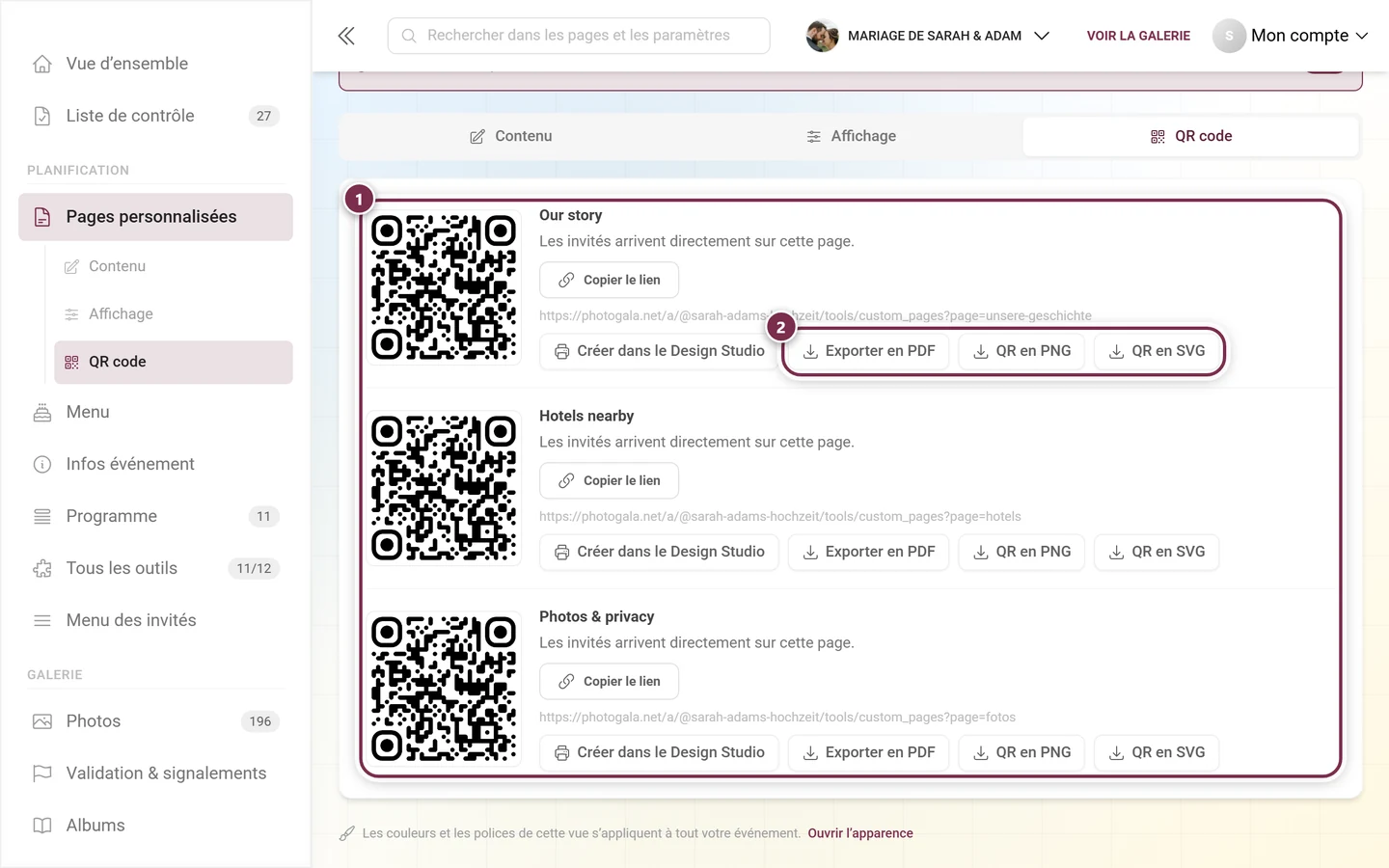Focus the search pages and settings field
This screenshot has height=868, width=1389.
point(579,36)
